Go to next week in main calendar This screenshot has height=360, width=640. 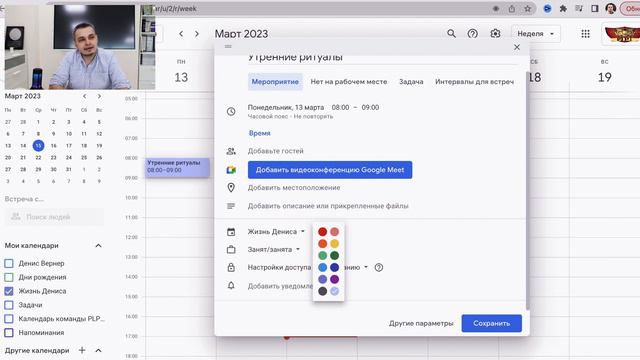(x=197, y=34)
